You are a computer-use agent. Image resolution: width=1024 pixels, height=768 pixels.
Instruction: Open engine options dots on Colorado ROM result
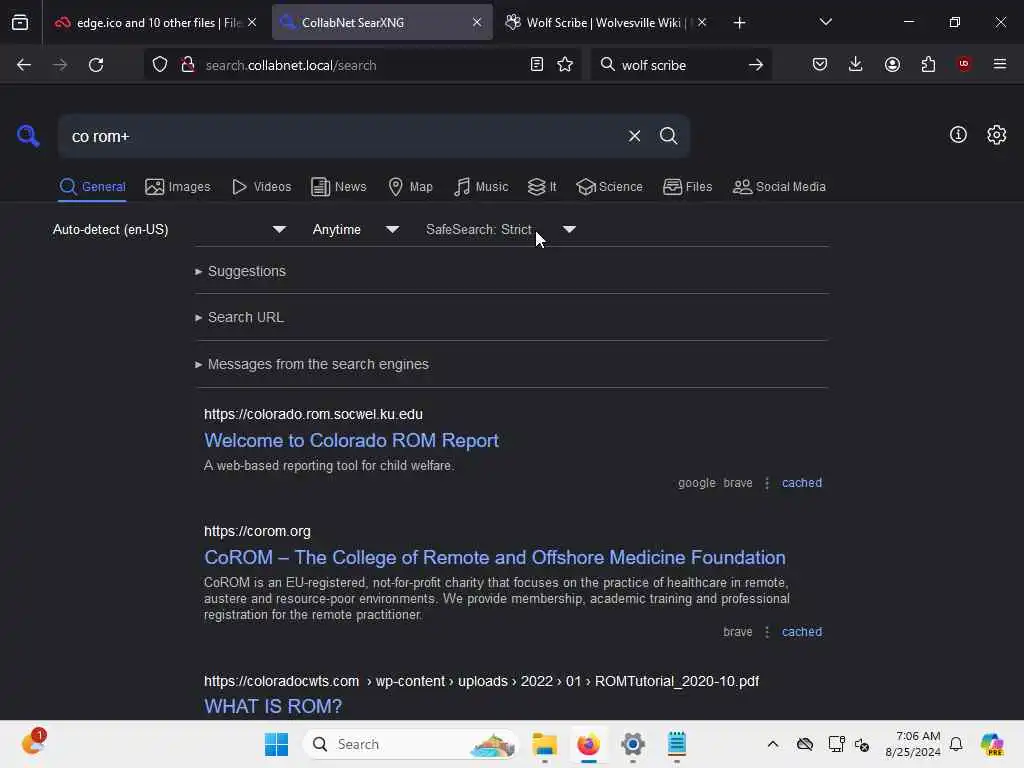point(767,483)
